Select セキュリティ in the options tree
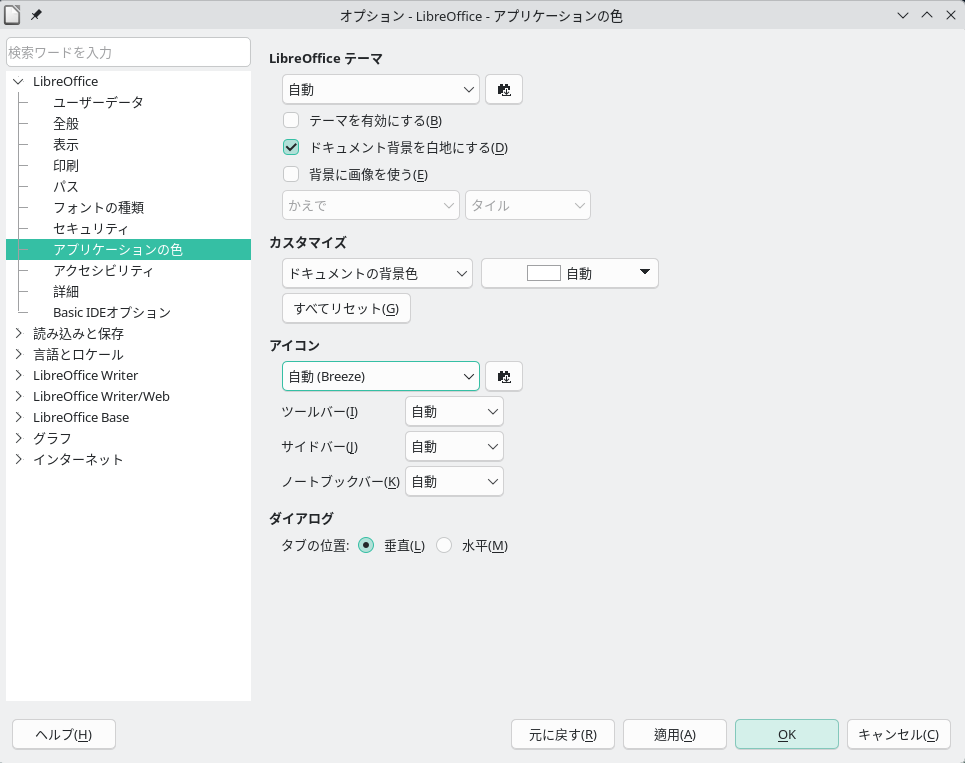Viewport: 965px width, 763px height. (x=91, y=229)
